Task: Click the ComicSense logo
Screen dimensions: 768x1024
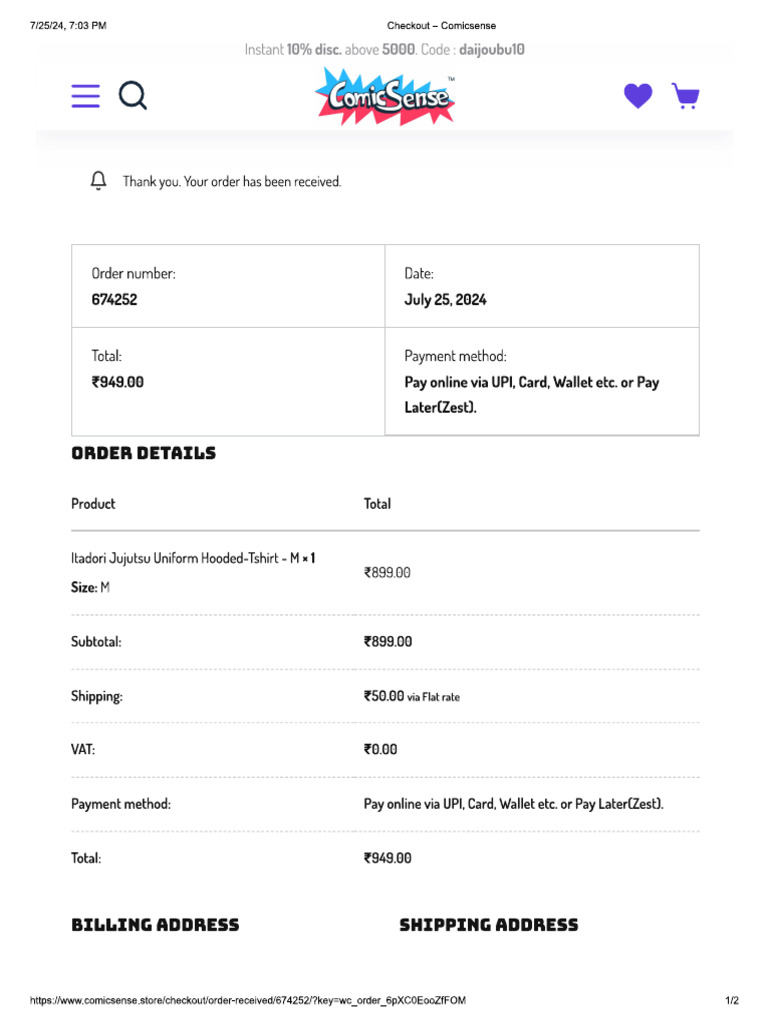Action: [x=385, y=97]
